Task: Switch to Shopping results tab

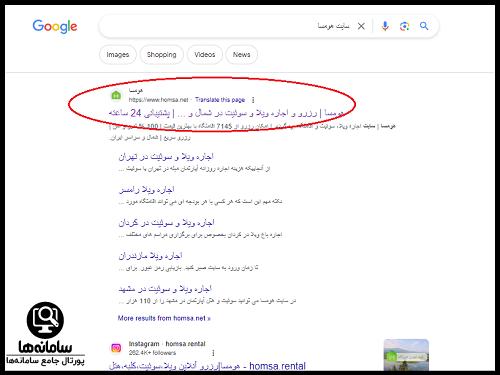Action: coord(162,55)
